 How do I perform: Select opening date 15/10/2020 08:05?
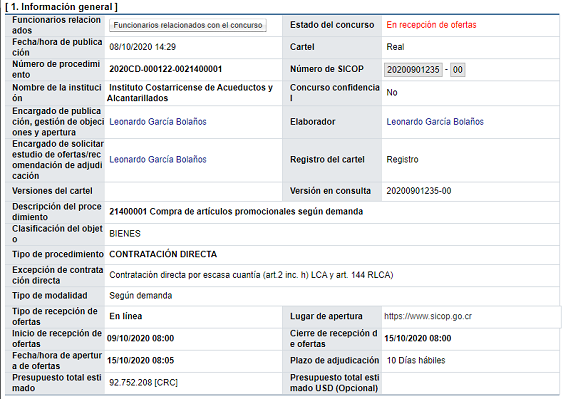pyautogui.click(x=140, y=361)
